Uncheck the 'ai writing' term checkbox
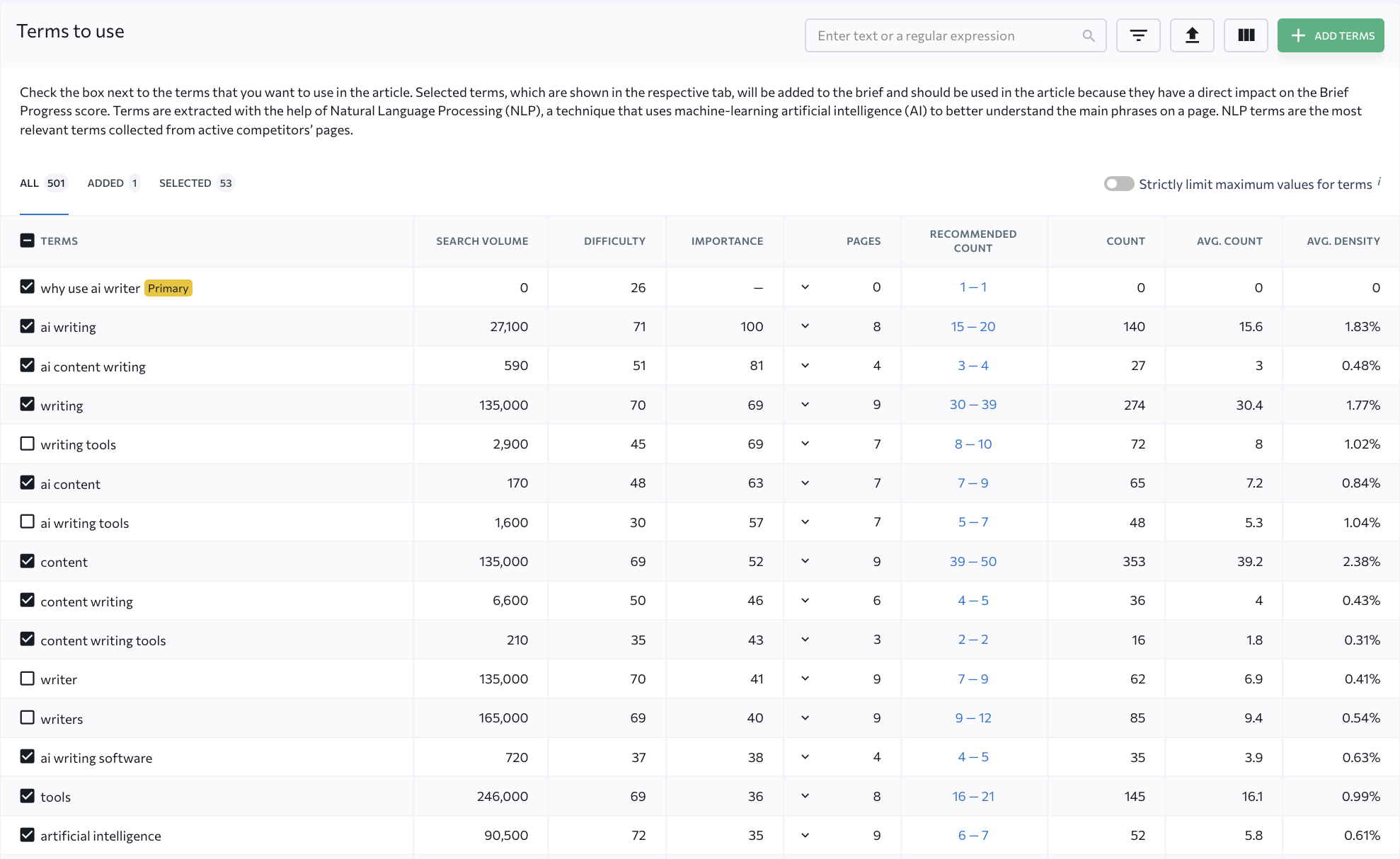 pyautogui.click(x=27, y=326)
